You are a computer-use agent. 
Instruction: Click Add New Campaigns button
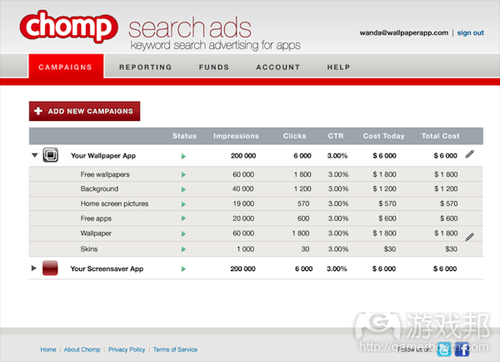tap(85, 111)
